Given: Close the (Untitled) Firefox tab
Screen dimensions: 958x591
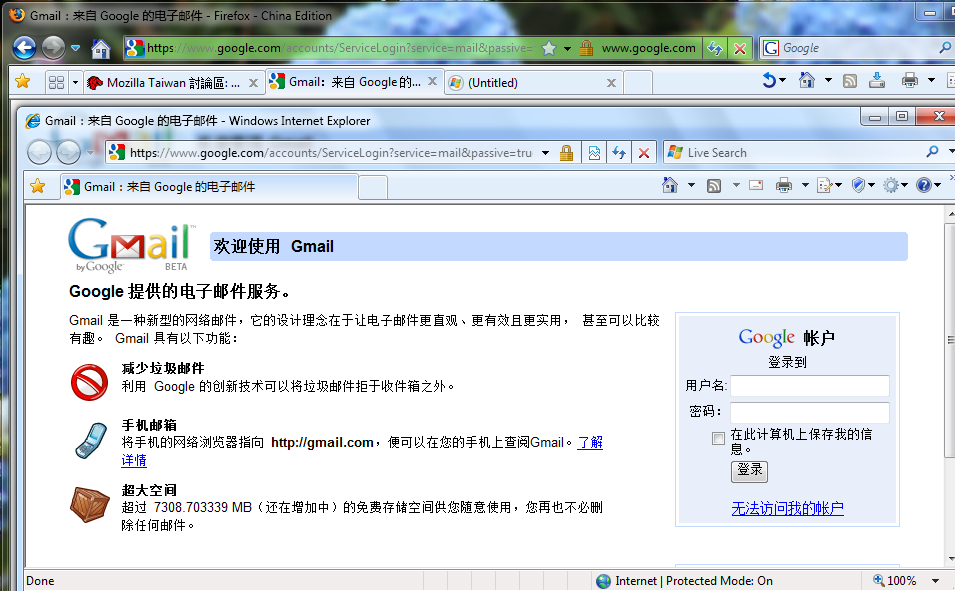Looking at the screenshot, I should click(x=611, y=83).
